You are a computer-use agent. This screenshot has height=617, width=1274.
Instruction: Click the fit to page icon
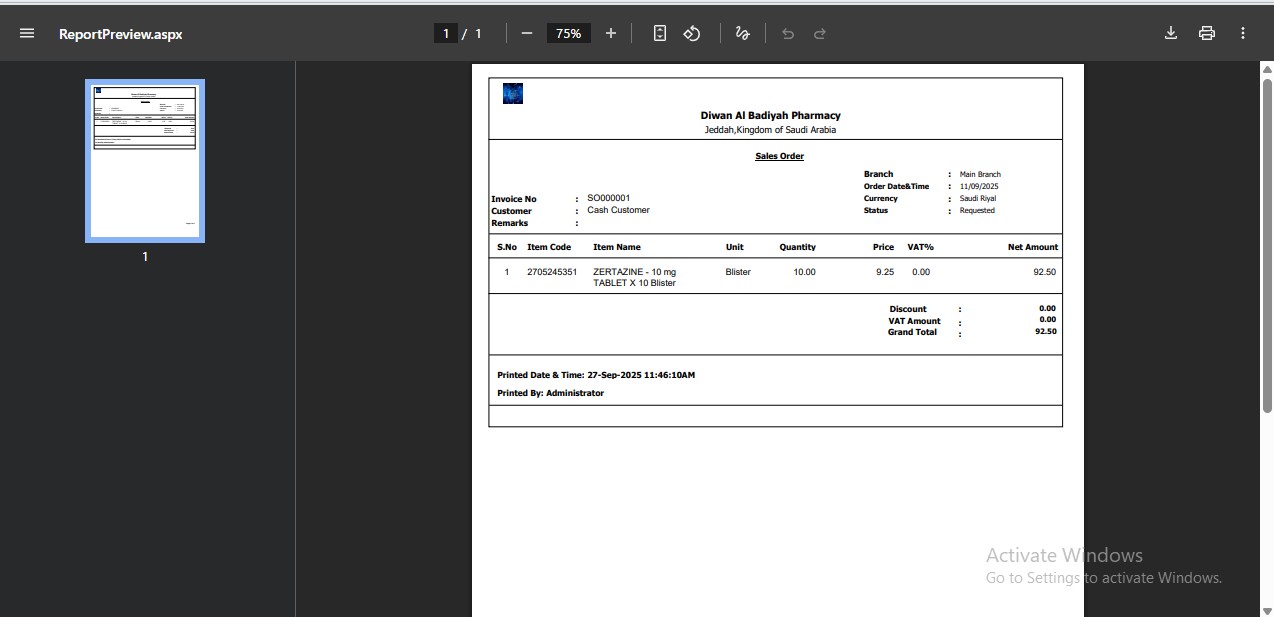[659, 33]
